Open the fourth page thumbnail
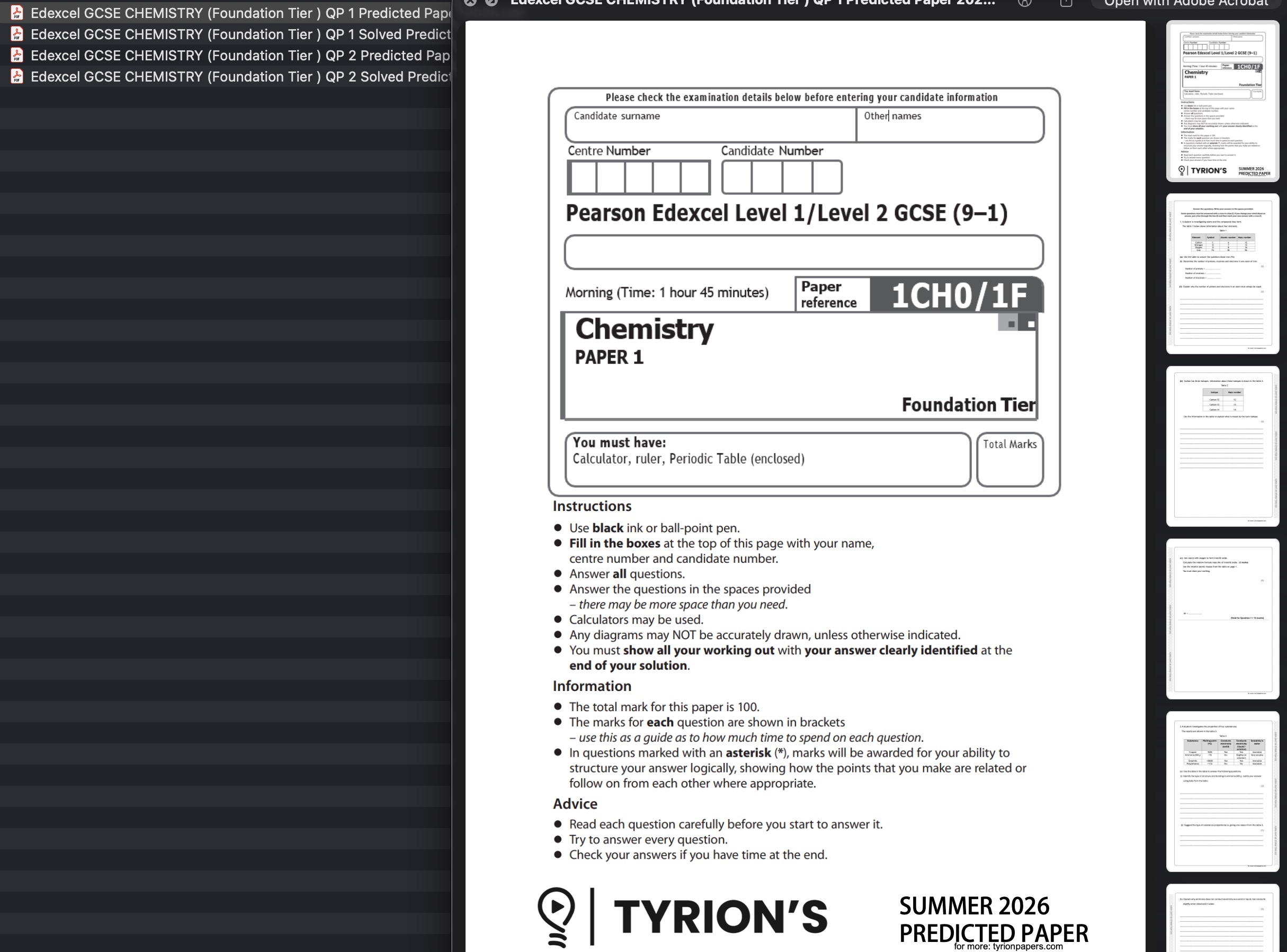1287x952 pixels. coord(1222,619)
